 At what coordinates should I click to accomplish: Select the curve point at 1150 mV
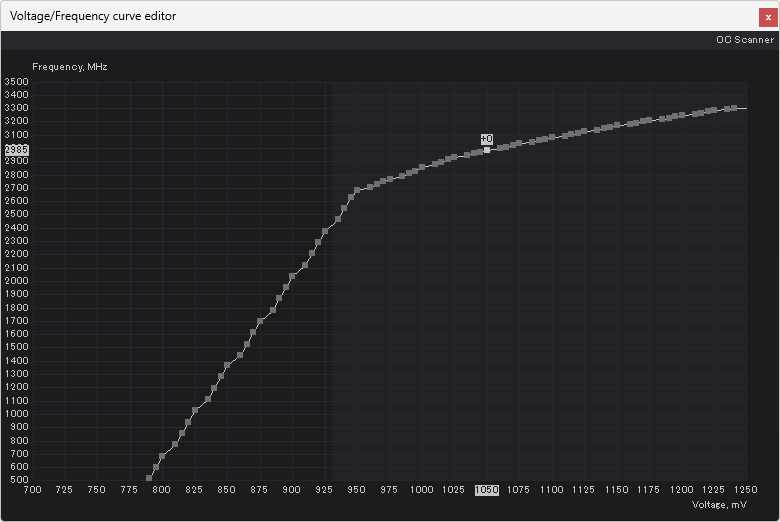point(617,125)
